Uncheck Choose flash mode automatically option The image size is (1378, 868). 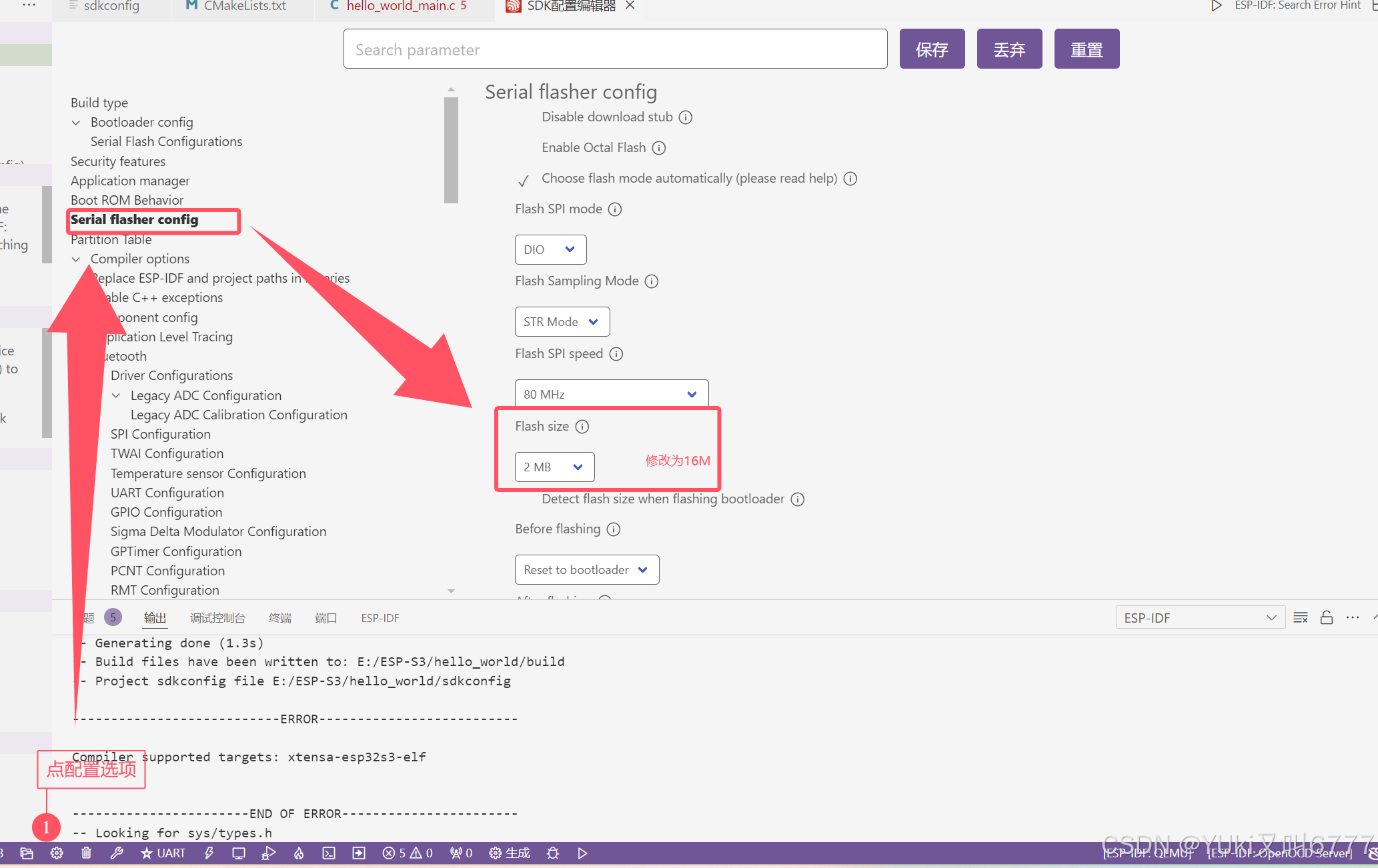pos(524,179)
